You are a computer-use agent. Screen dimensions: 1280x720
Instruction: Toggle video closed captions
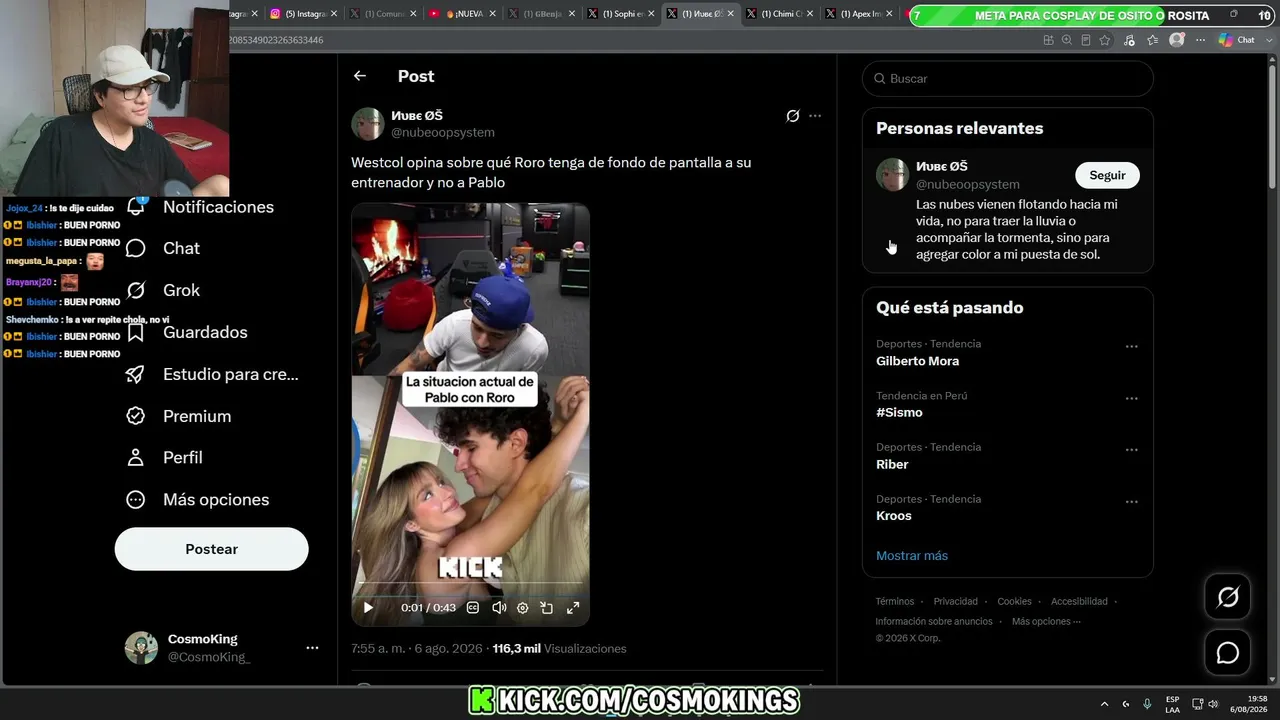[x=473, y=607]
